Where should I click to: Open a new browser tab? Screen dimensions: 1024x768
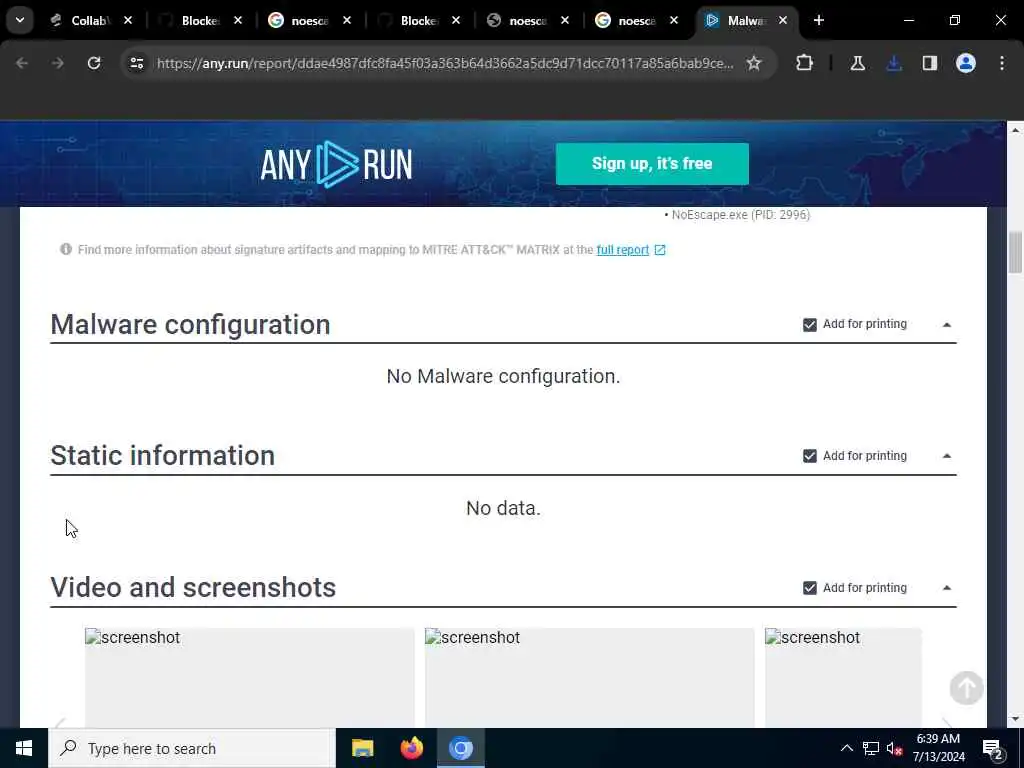(819, 21)
